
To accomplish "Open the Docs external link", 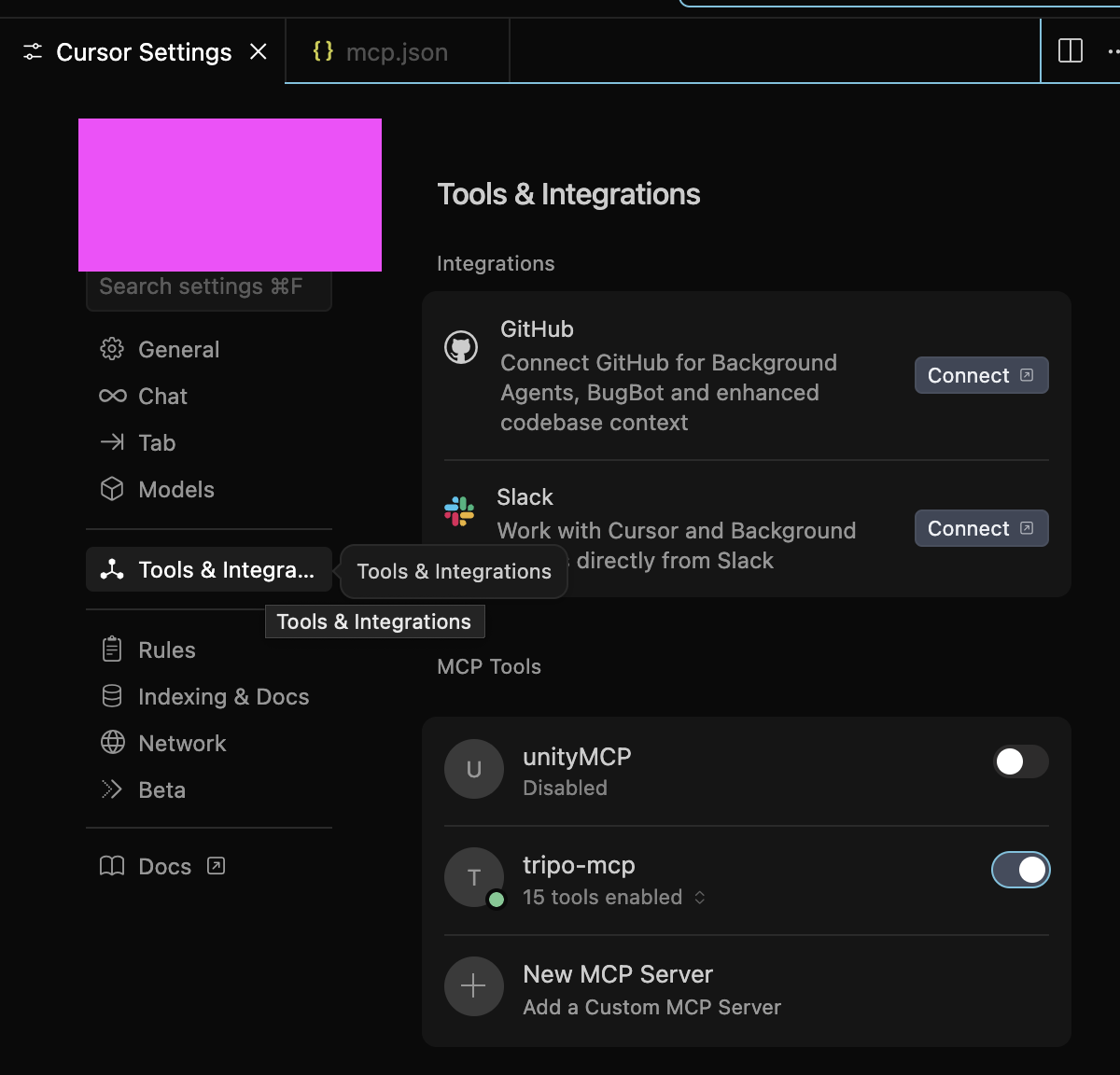I will click(163, 866).
